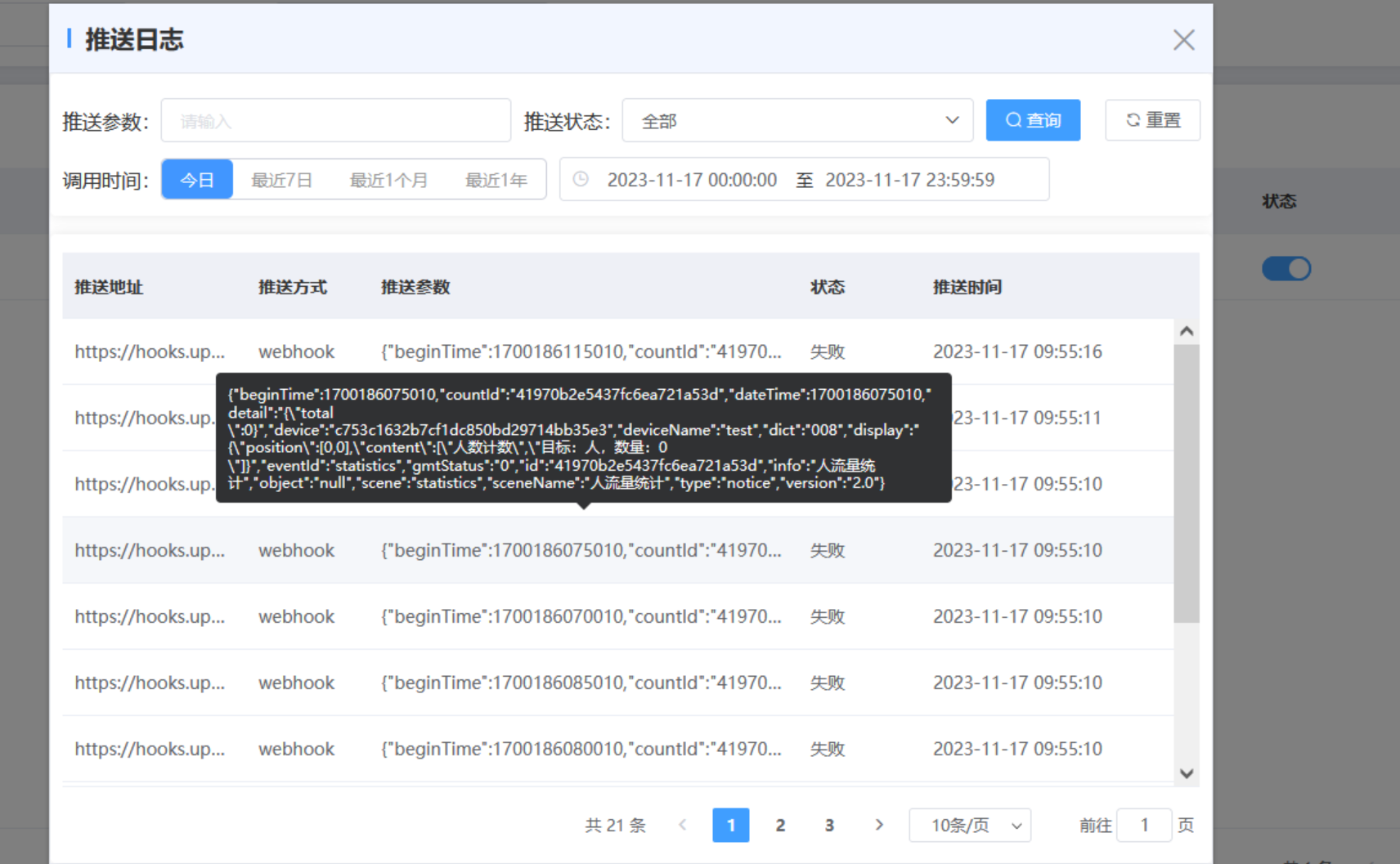This screenshot has width=1400, height=864.
Task: Toggle the 状态 switch in background
Action: pyautogui.click(x=1286, y=269)
